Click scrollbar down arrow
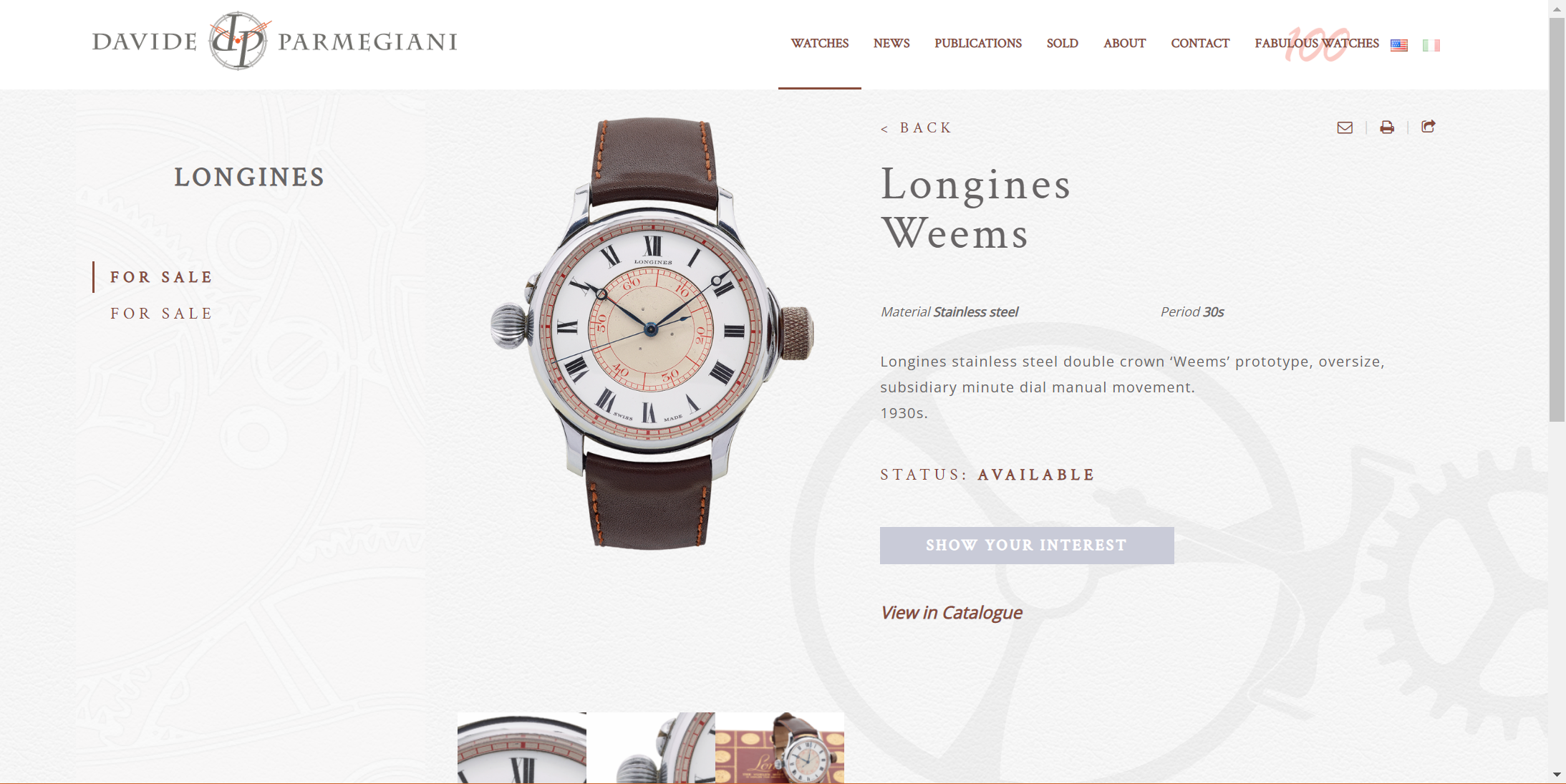The image size is (1566, 784). [x=1557, y=775]
